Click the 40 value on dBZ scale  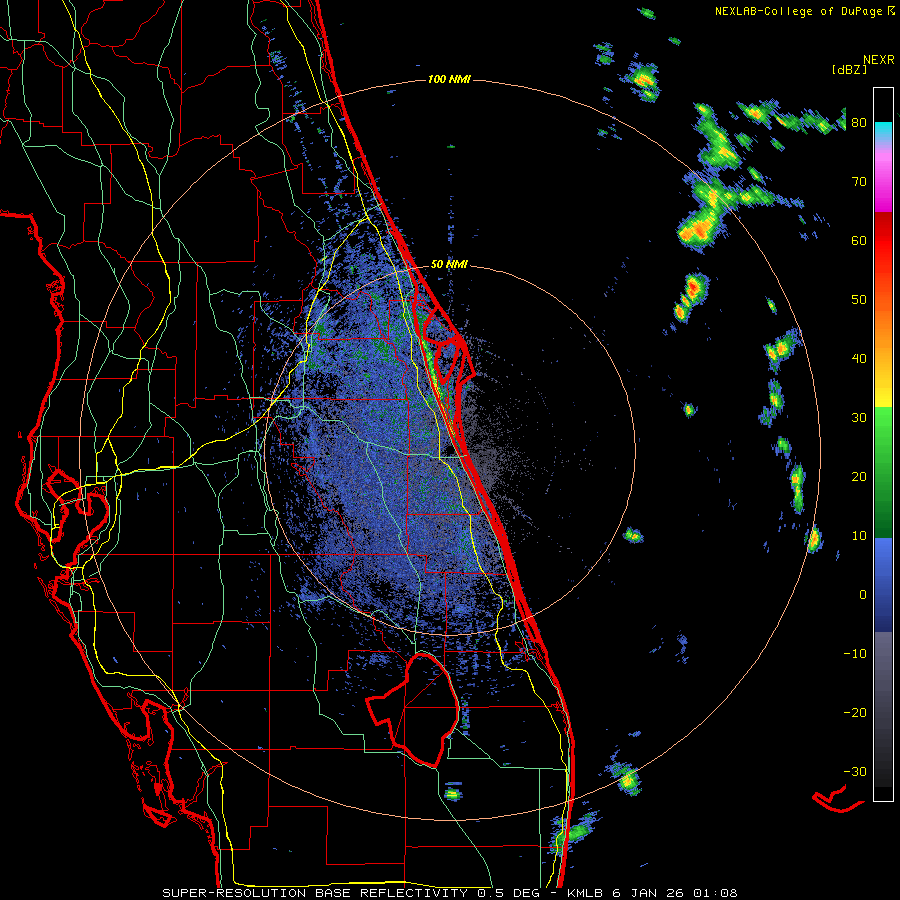point(859,359)
